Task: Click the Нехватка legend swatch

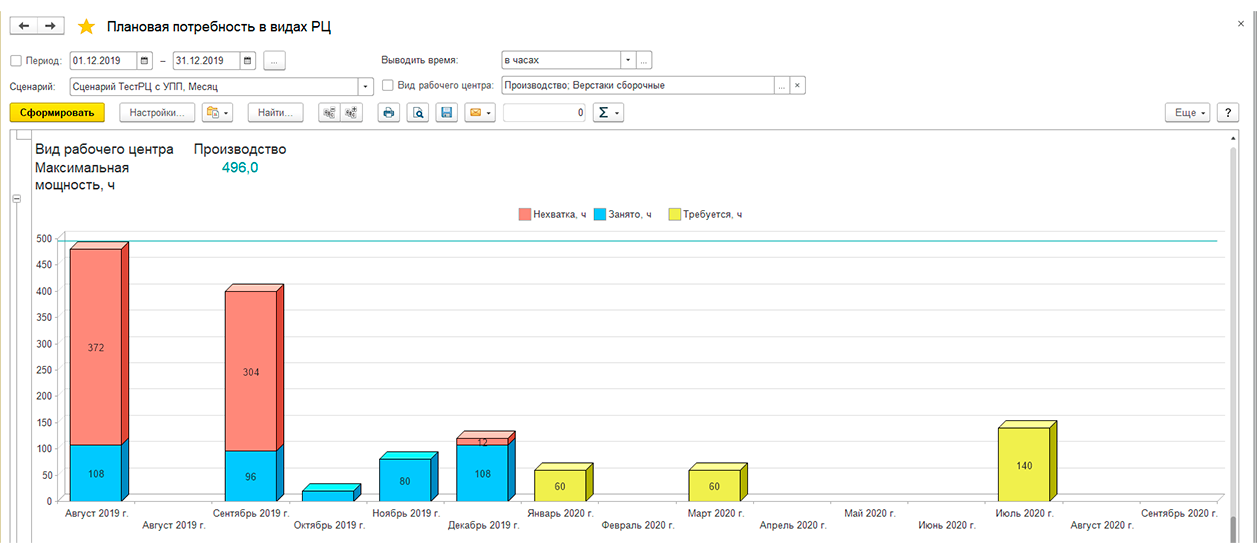Action: [524, 215]
